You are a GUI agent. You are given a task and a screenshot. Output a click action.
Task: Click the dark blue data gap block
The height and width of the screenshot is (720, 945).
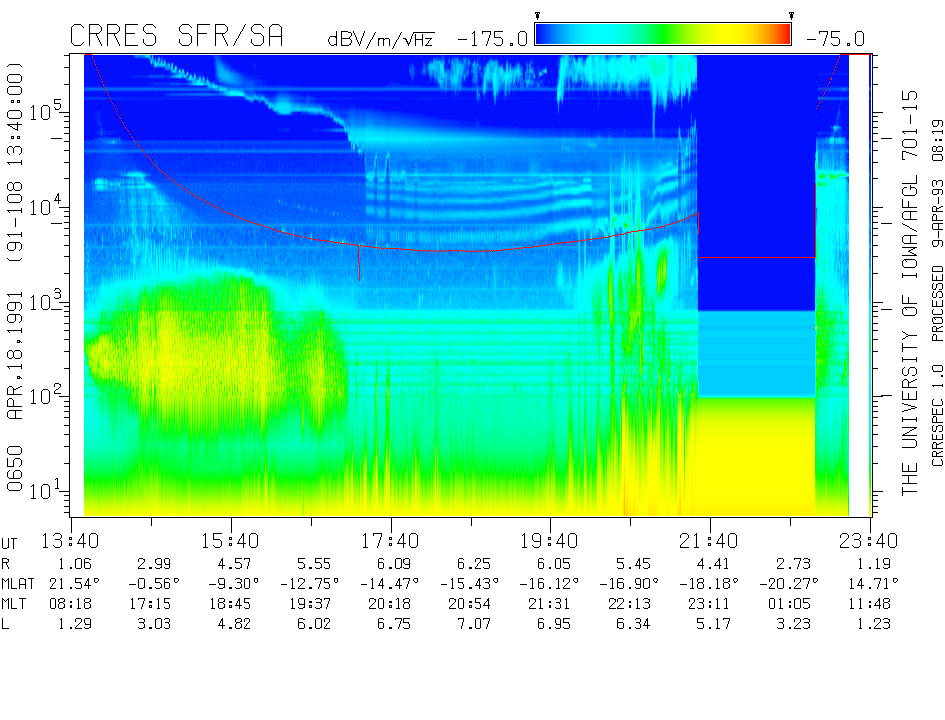click(756, 180)
